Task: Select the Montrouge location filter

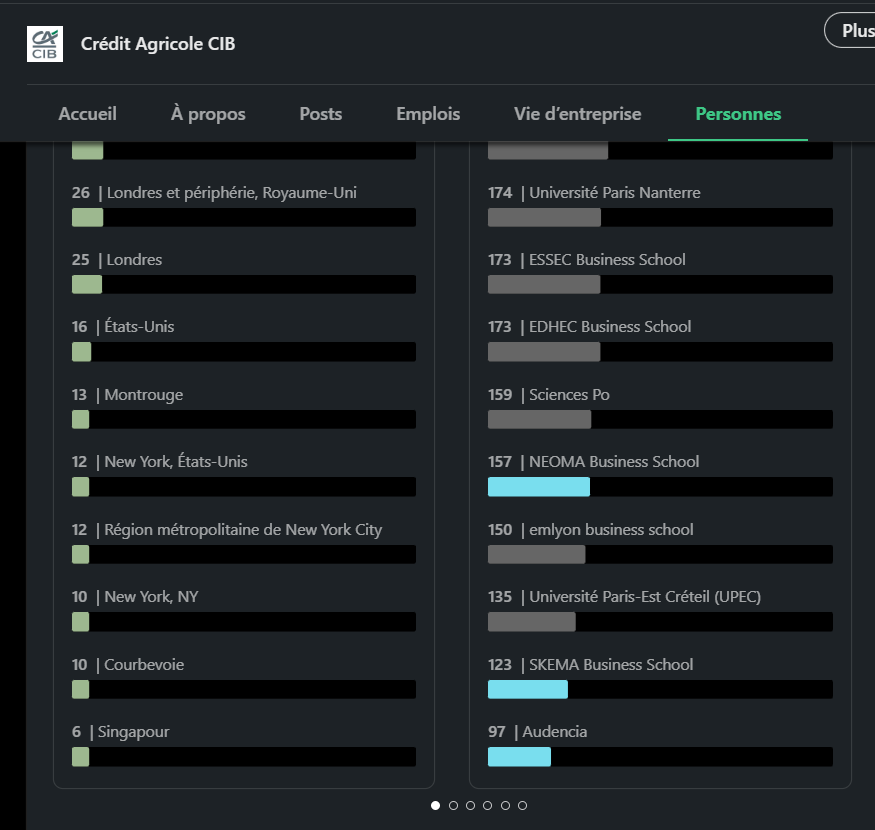Action: tap(244, 407)
